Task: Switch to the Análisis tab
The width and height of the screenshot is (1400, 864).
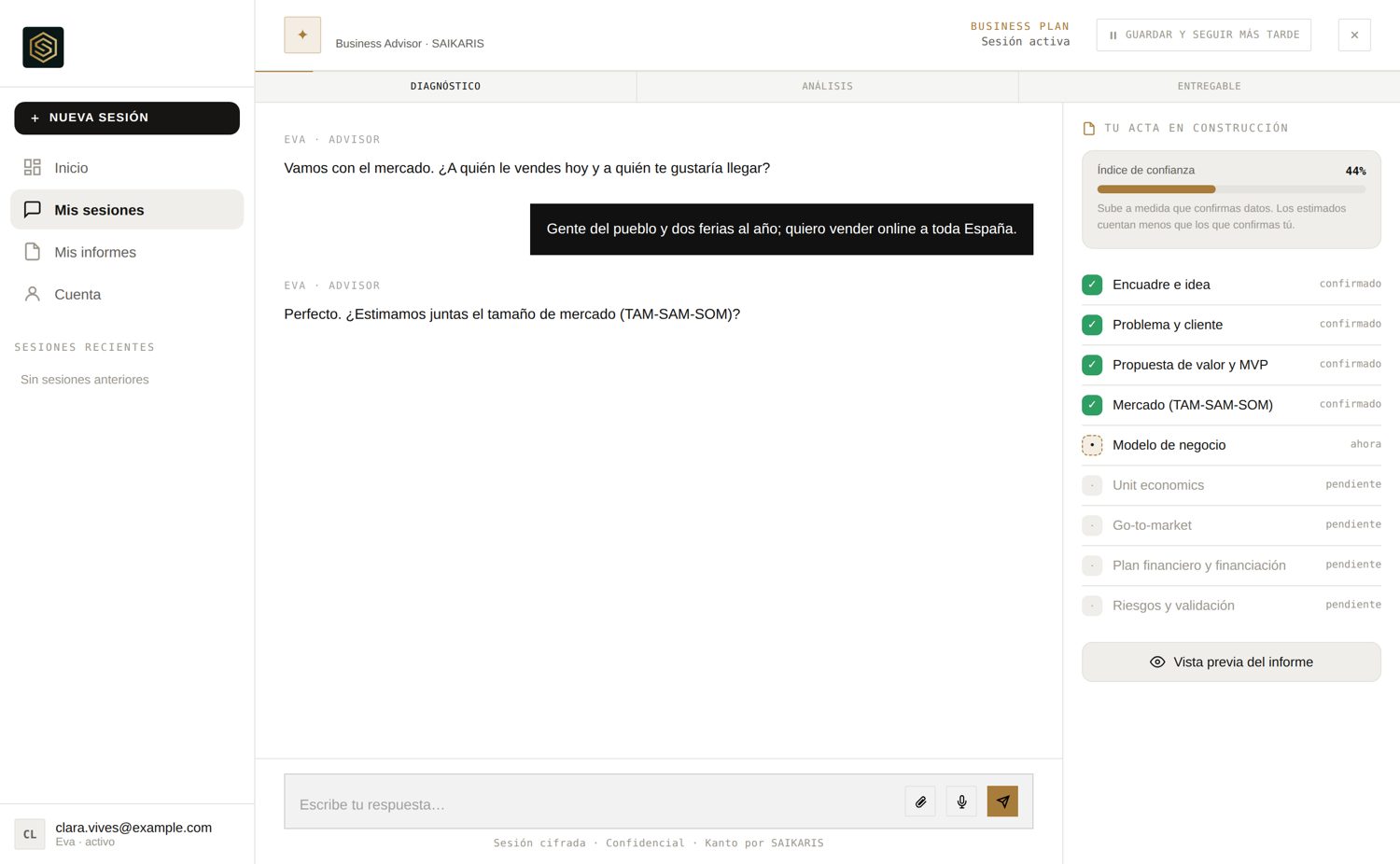Action: coord(828,87)
